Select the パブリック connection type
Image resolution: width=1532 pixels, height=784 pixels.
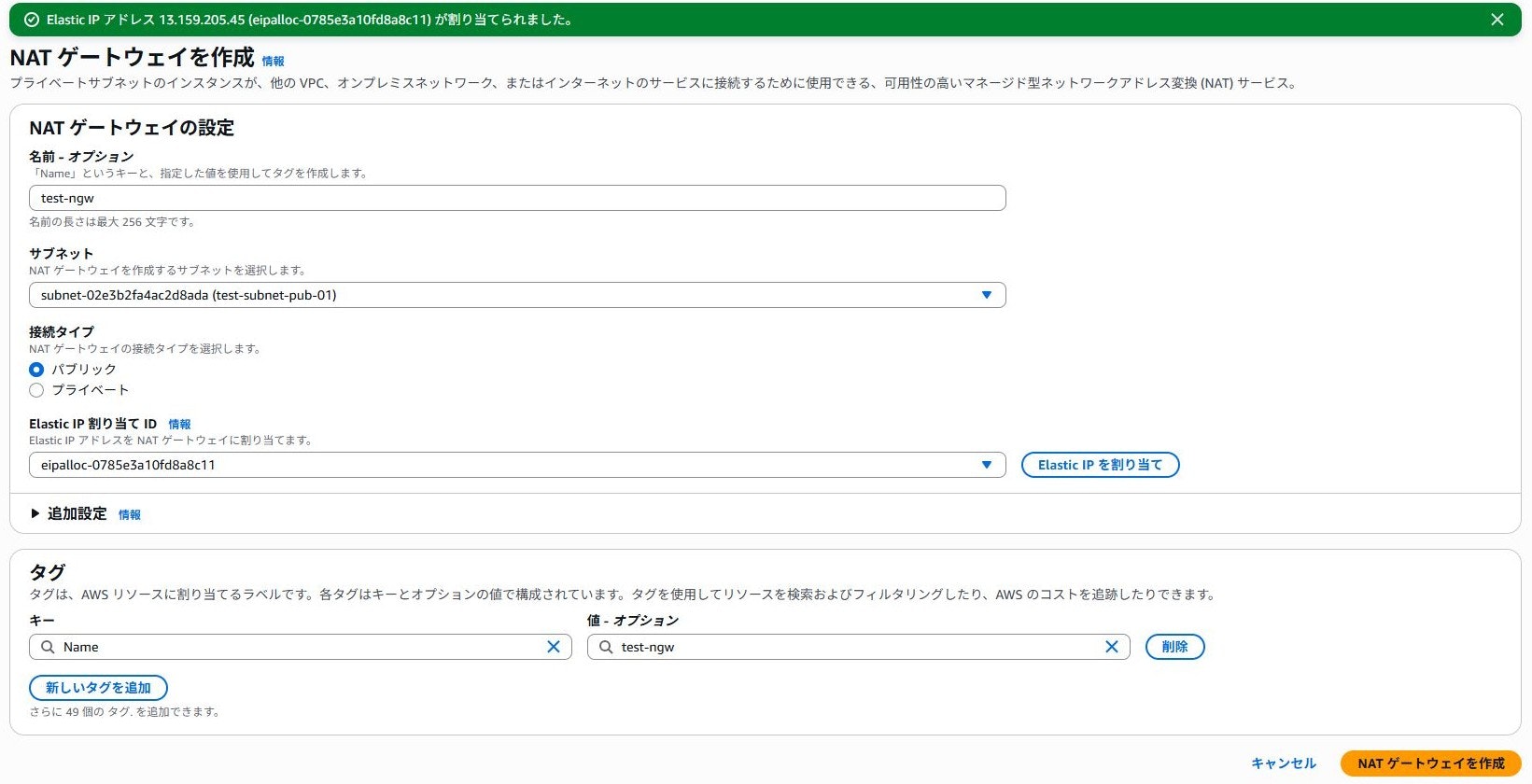point(36,370)
